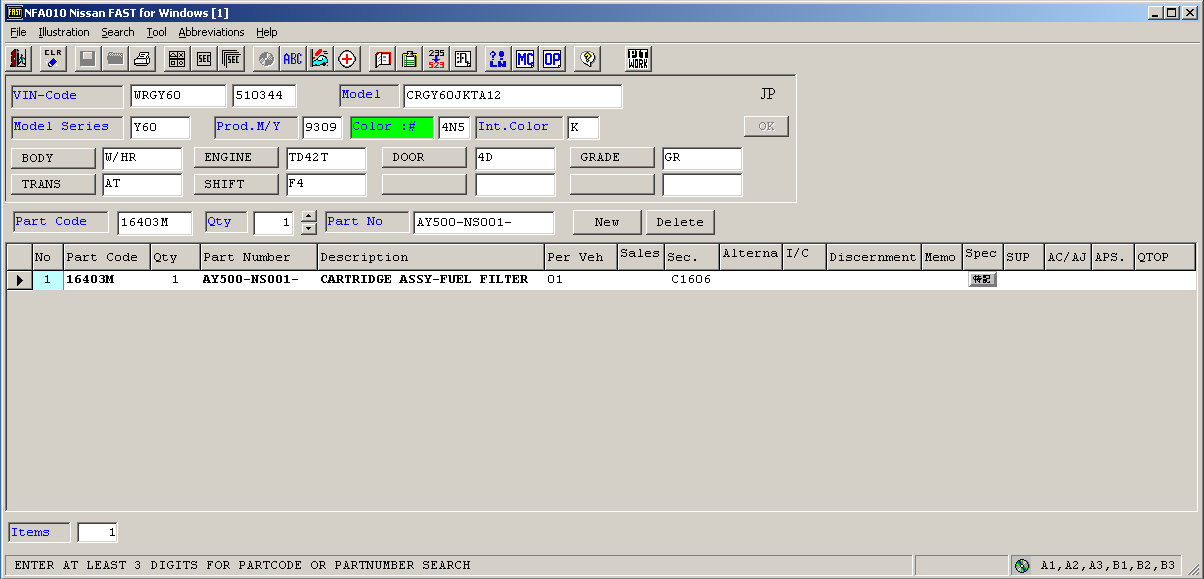Click the PIT WORK toolbar icon
This screenshot has width=1204, height=579.
(639, 59)
